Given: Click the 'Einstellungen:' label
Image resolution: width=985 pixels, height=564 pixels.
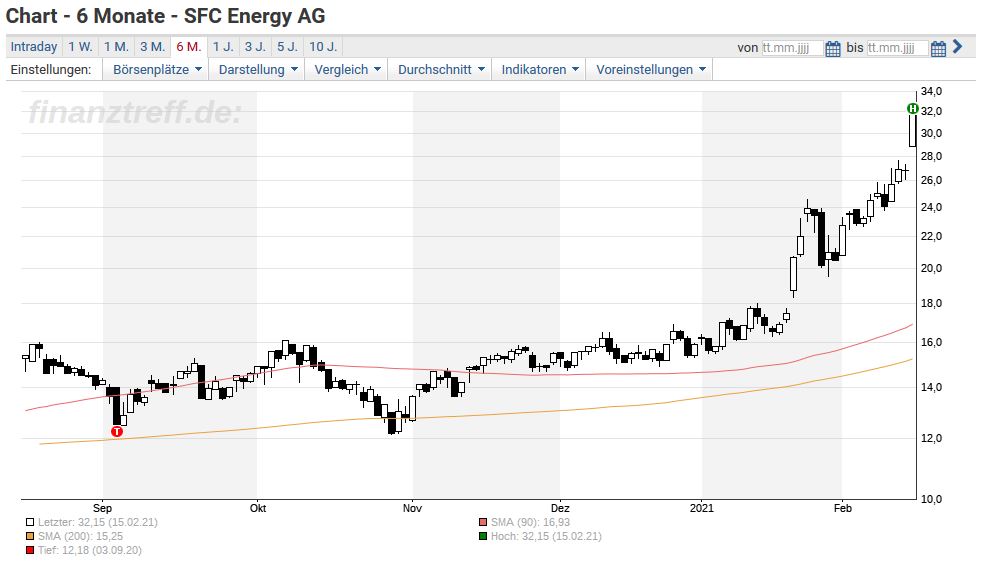Looking at the screenshot, I should (x=51, y=70).
